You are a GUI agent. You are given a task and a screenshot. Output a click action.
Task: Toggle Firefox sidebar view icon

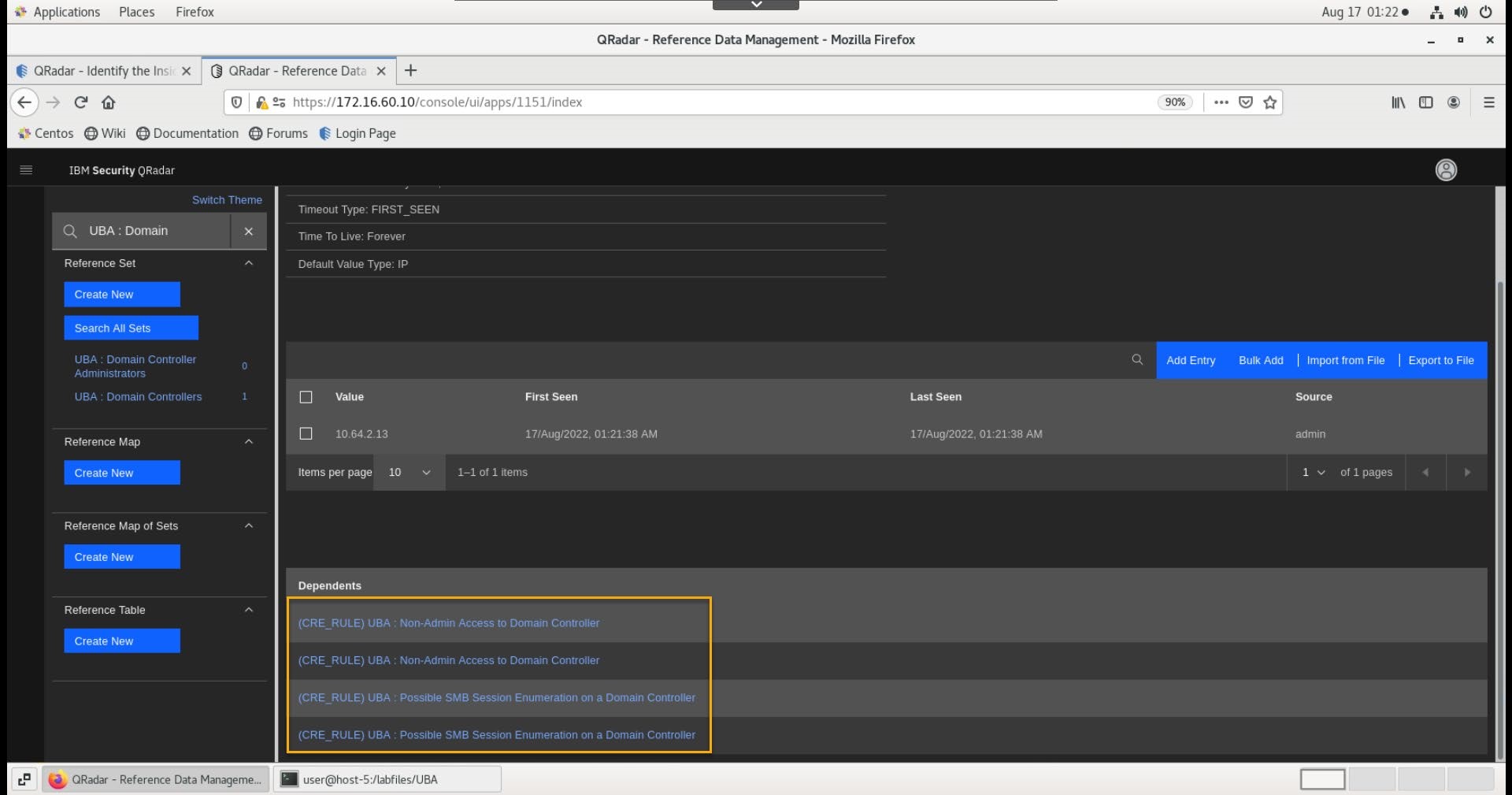point(1425,102)
